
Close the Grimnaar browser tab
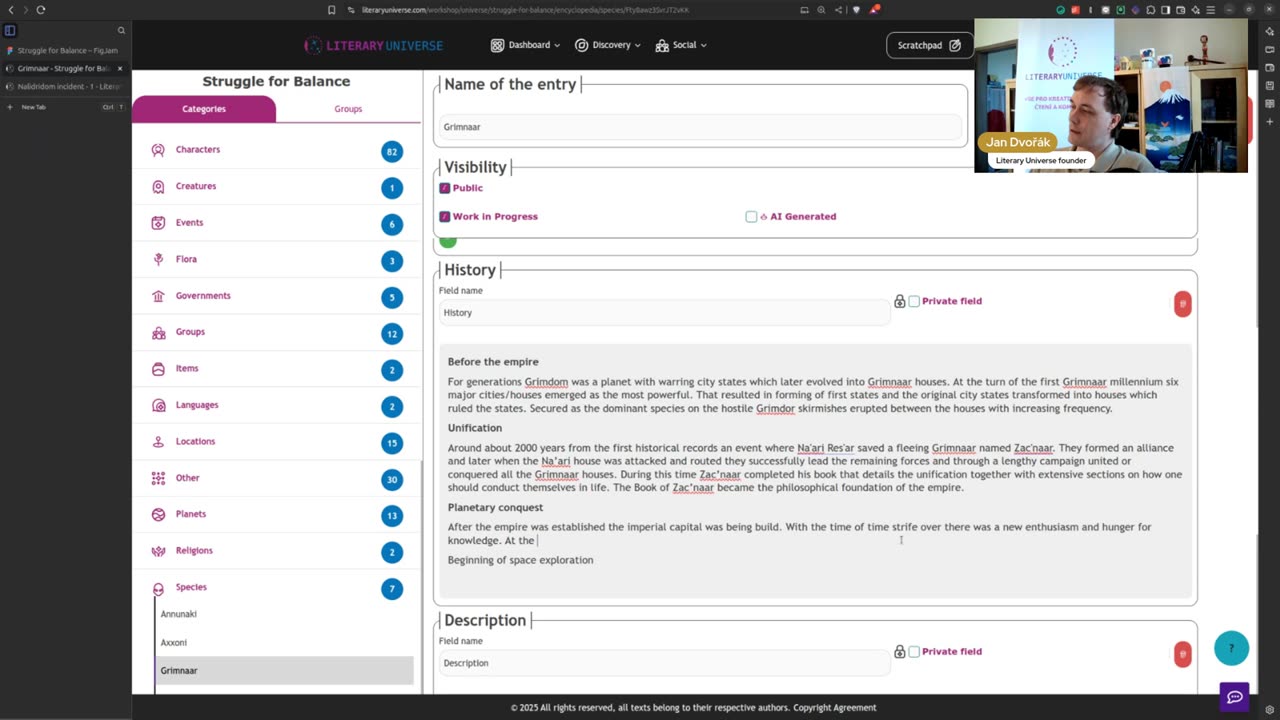120,69
